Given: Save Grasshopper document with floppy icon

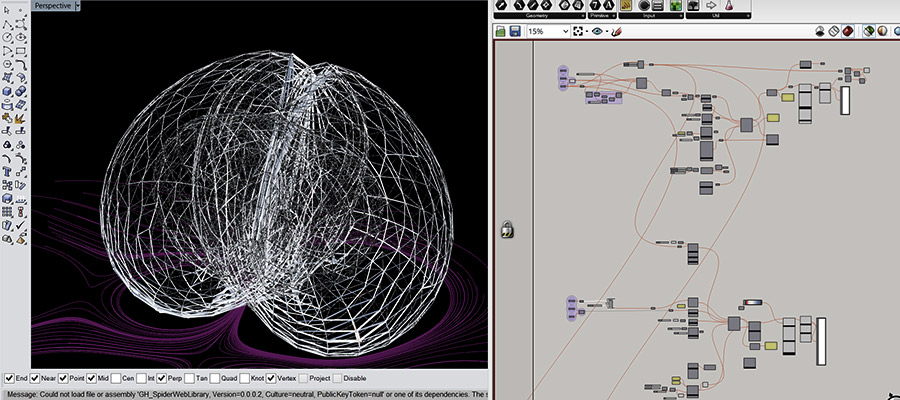Looking at the screenshot, I should [515, 31].
